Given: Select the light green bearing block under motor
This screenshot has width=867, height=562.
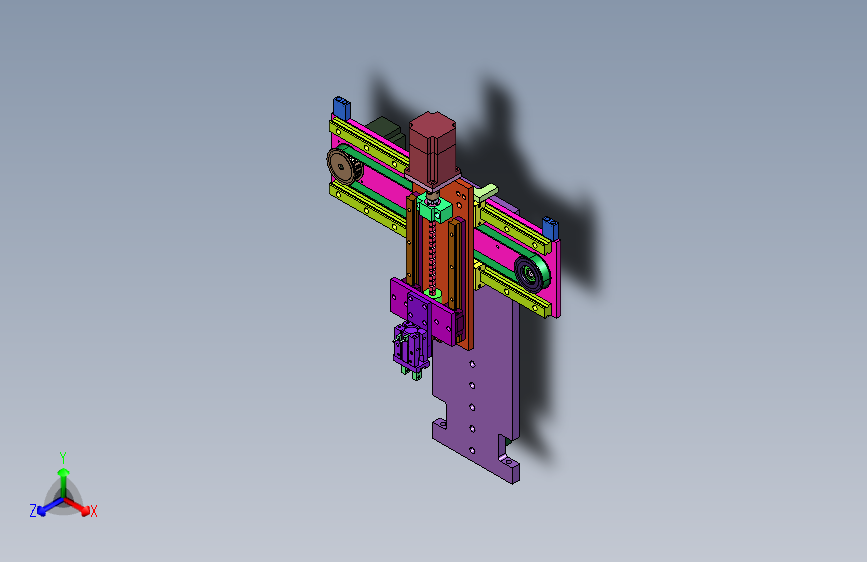Looking at the screenshot, I should [x=435, y=209].
